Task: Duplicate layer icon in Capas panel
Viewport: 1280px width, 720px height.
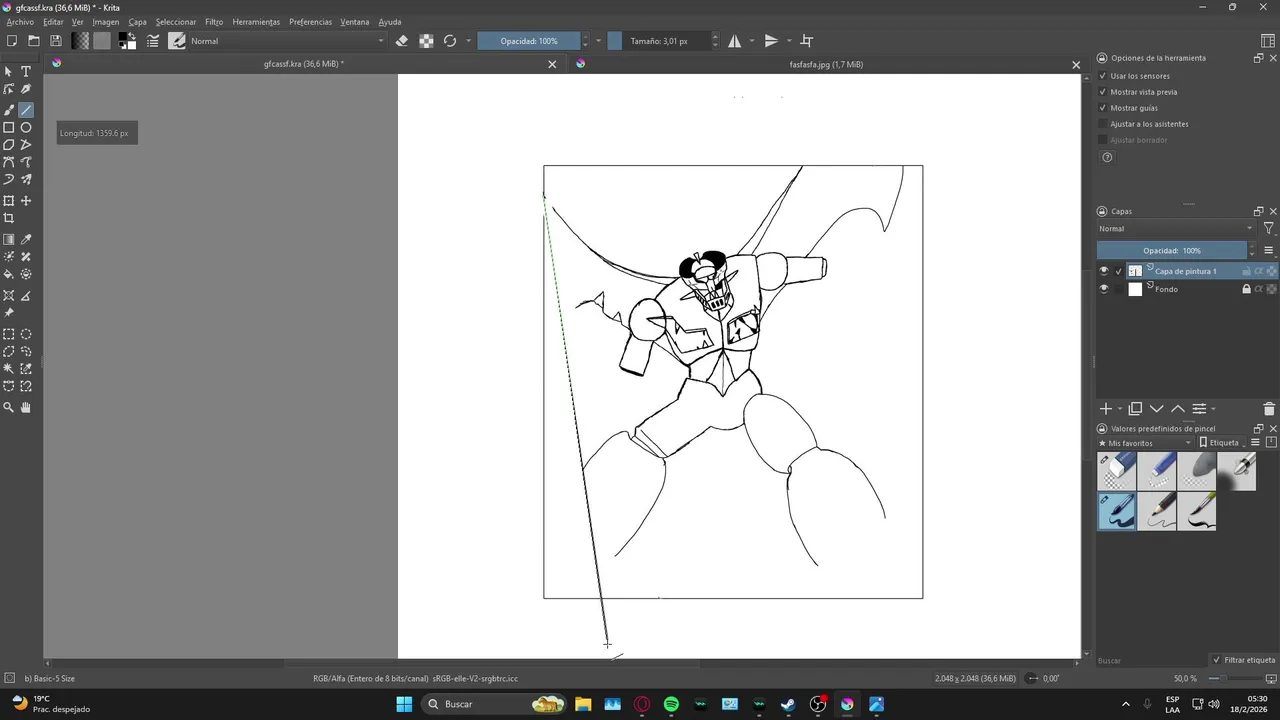Action: point(1135,409)
